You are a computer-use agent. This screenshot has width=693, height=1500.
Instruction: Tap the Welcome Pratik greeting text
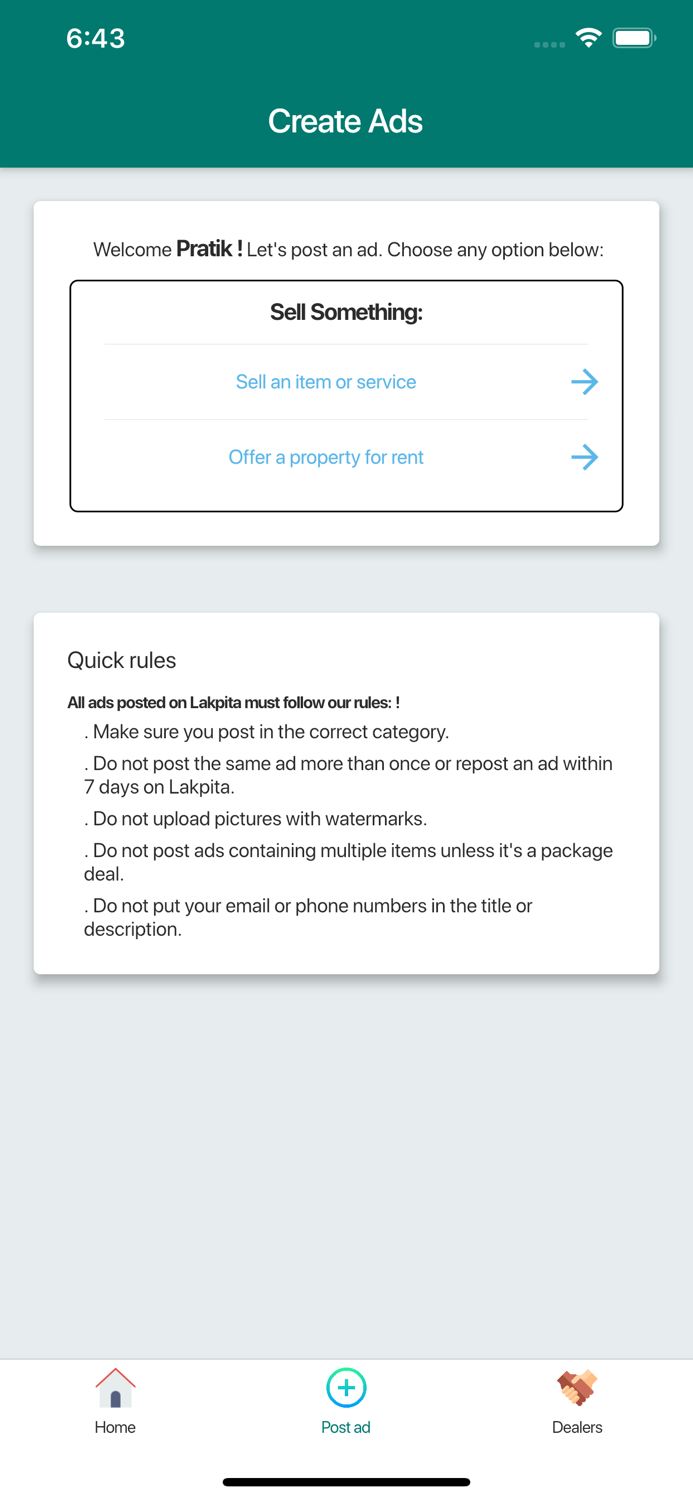(348, 249)
